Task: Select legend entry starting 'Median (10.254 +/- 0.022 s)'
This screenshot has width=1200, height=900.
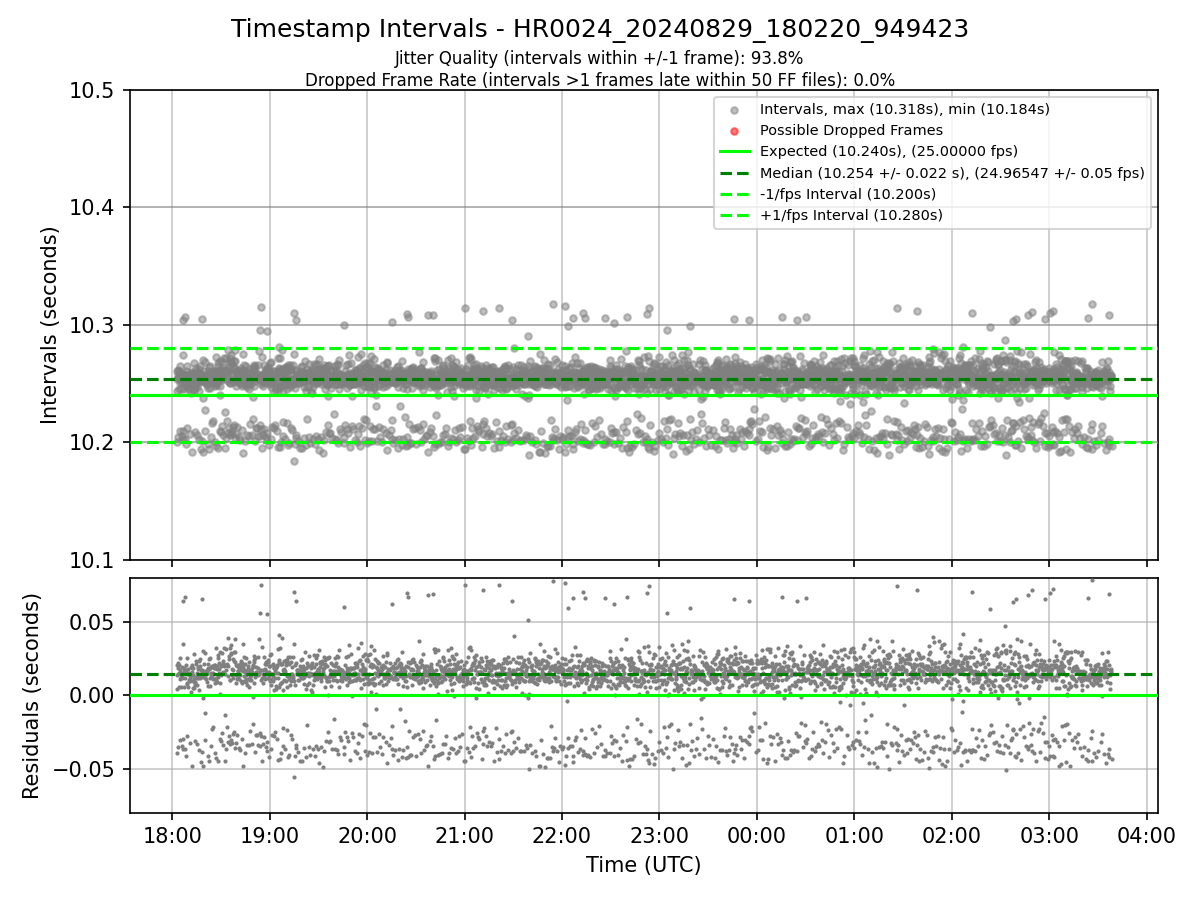Action: tap(952, 173)
